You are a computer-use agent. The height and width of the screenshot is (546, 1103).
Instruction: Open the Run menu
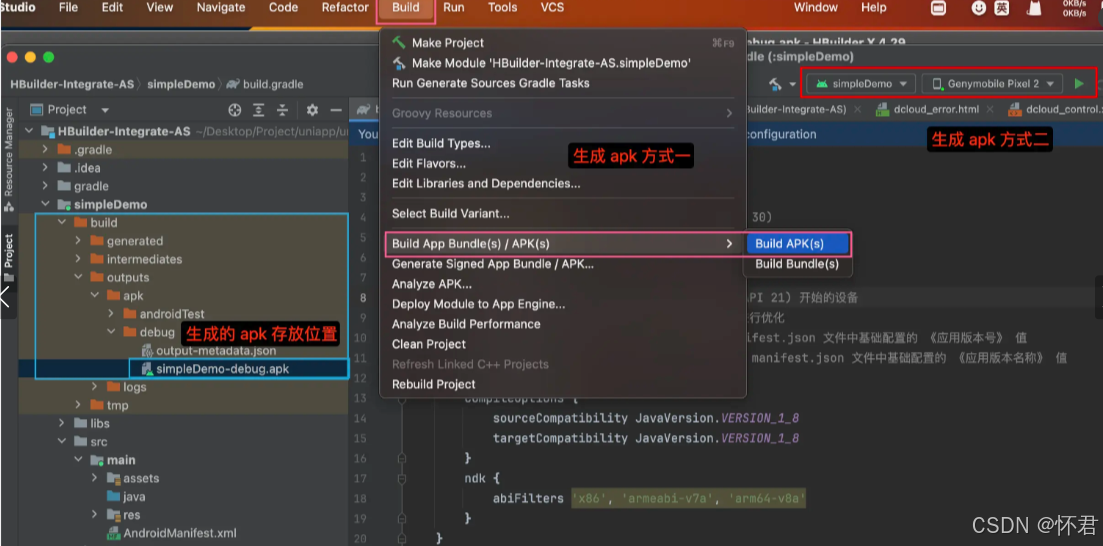(x=453, y=8)
